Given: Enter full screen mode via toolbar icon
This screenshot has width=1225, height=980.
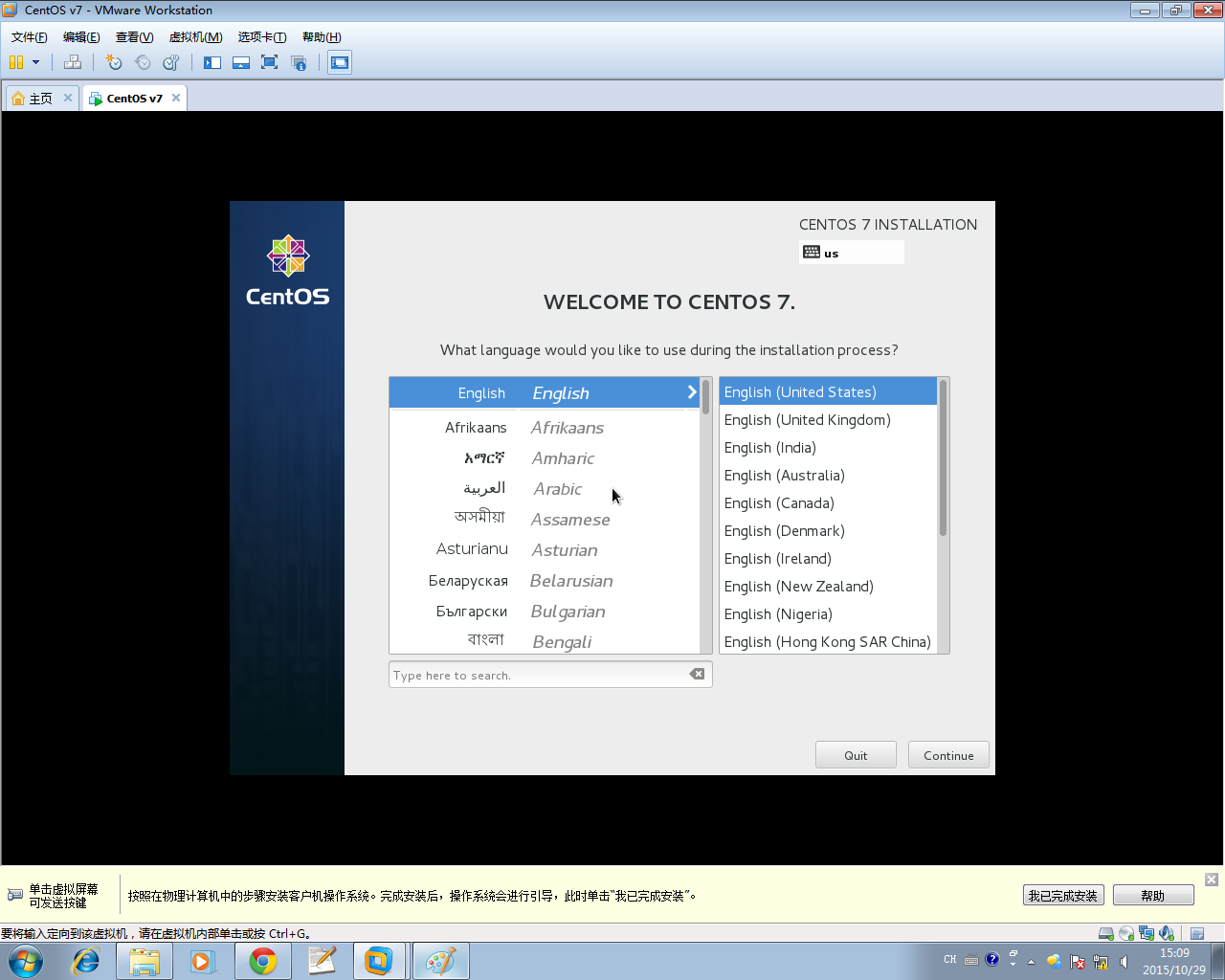Looking at the screenshot, I should coord(270,62).
